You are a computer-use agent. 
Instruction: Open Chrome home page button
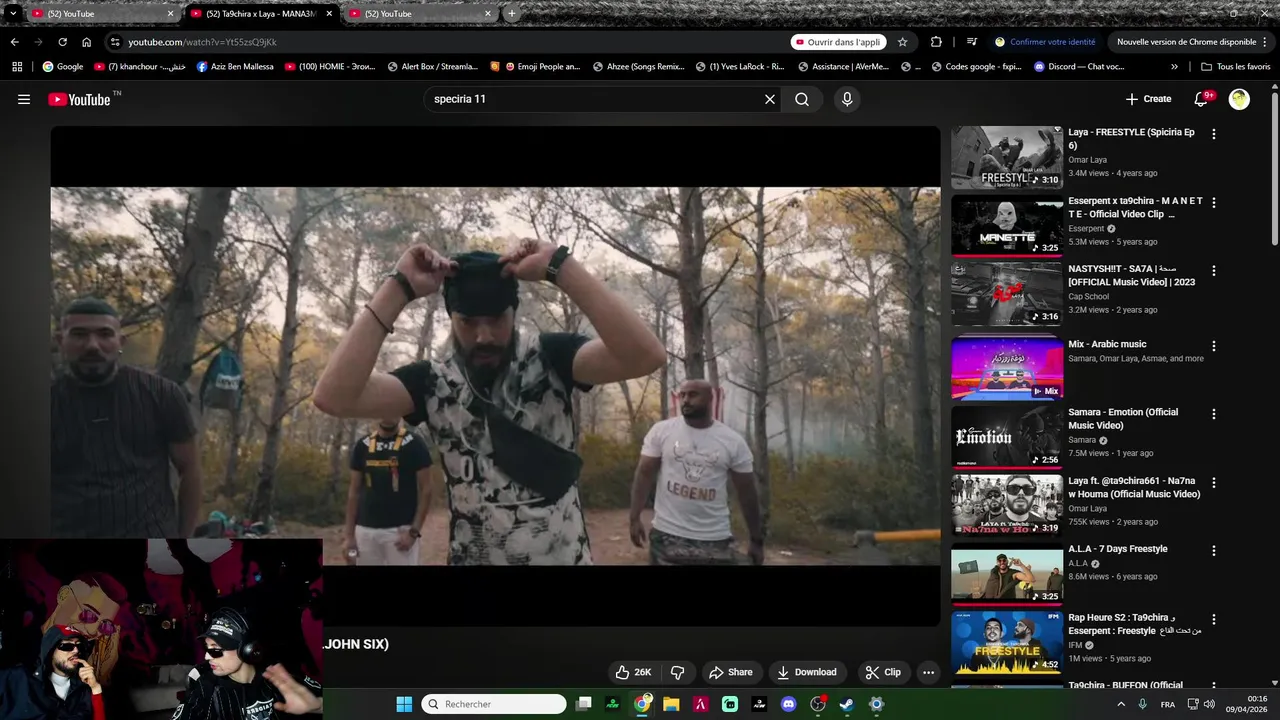click(86, 42)
